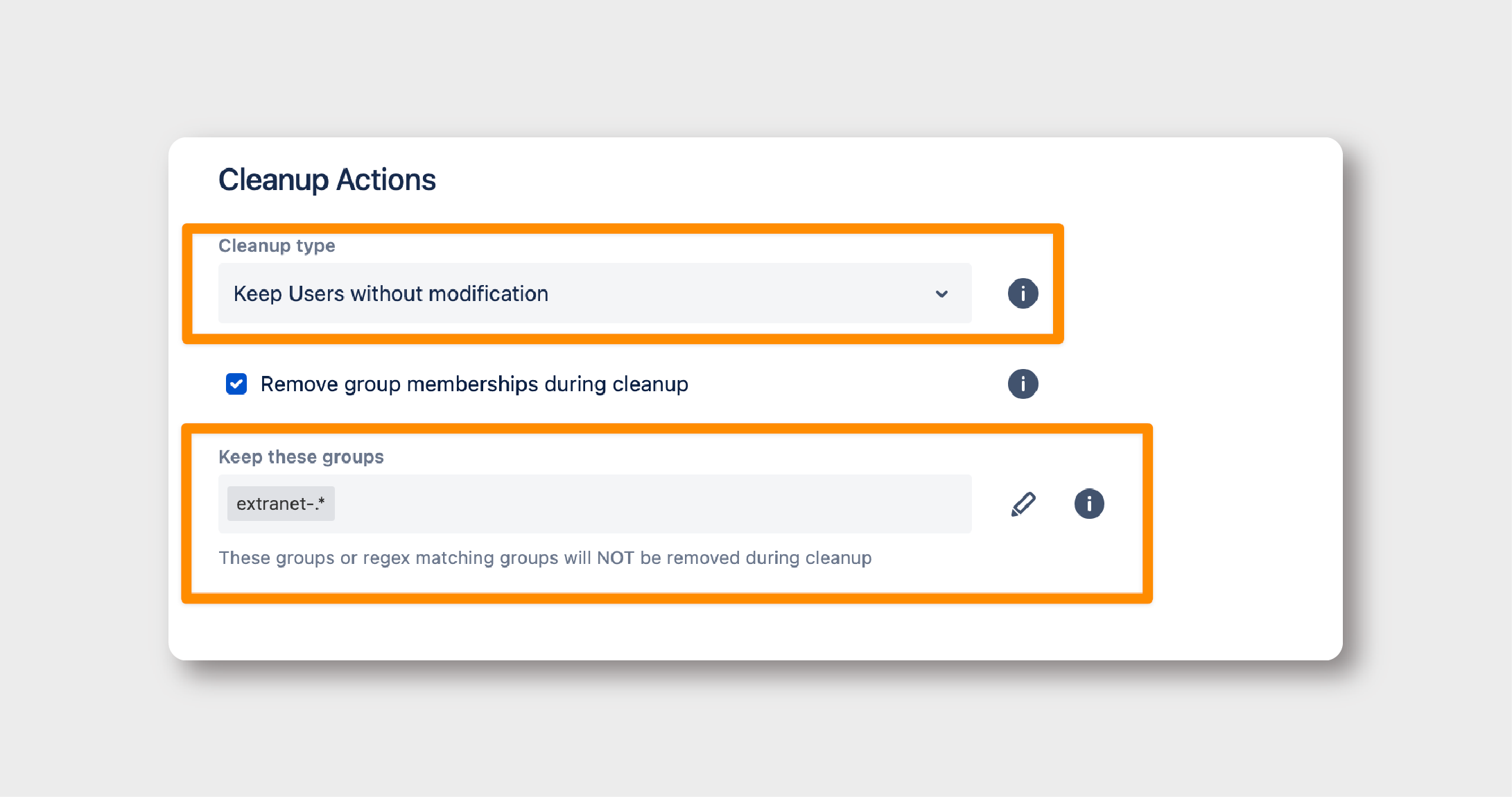
Task: Click the Cleanup Actions heading
Action: tap(327, 180)
